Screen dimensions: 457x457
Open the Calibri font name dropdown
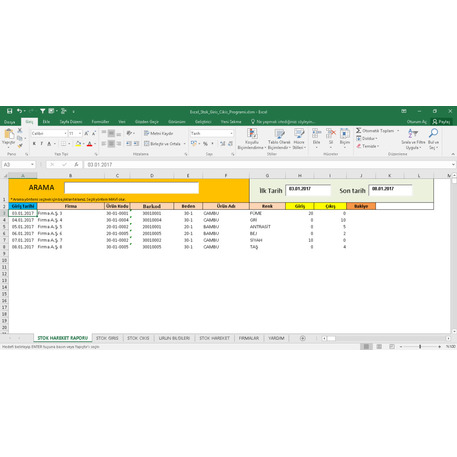click(49, 133)
